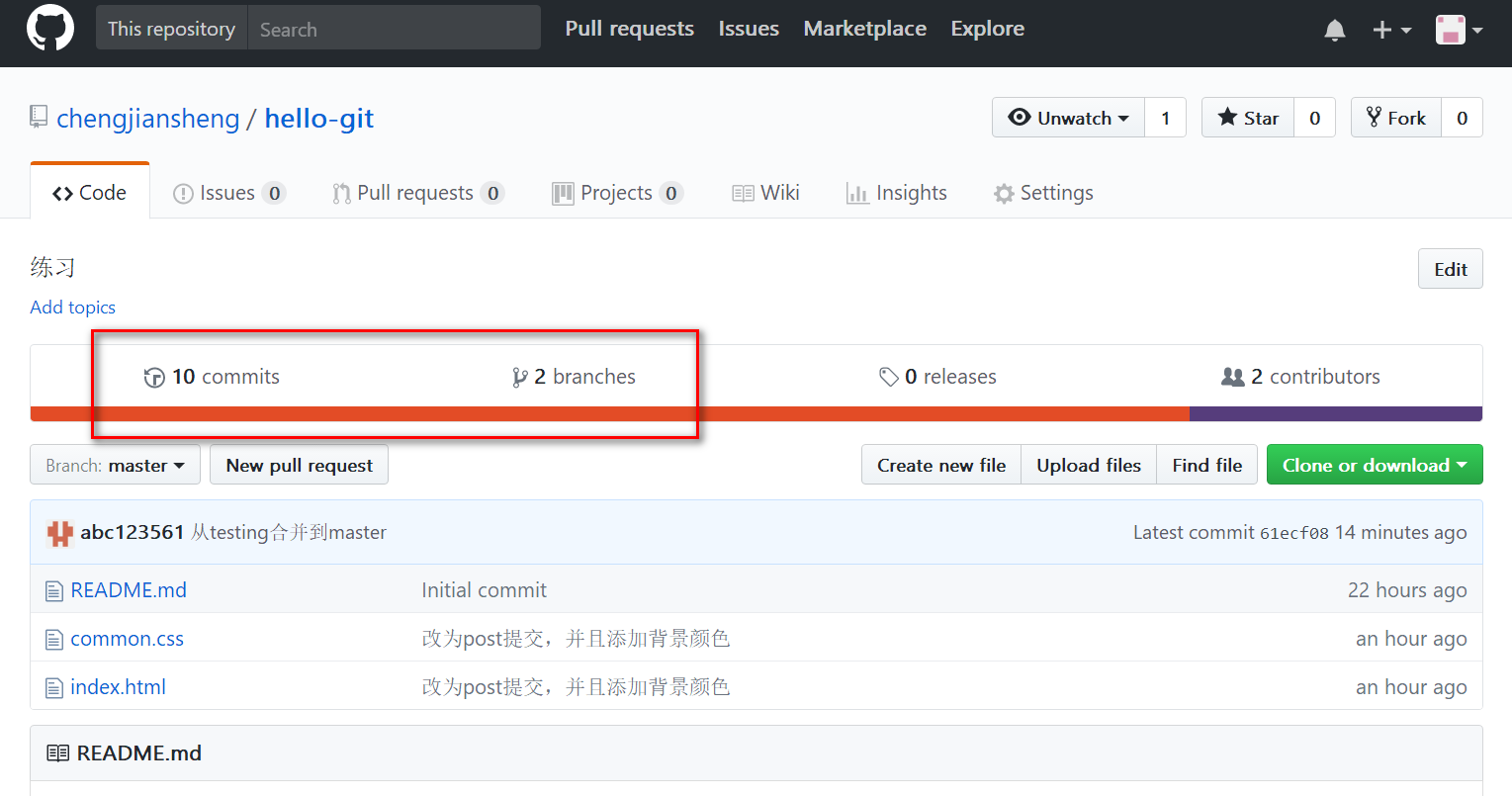Fork the hello-git repository

(x=1396, y=118)
